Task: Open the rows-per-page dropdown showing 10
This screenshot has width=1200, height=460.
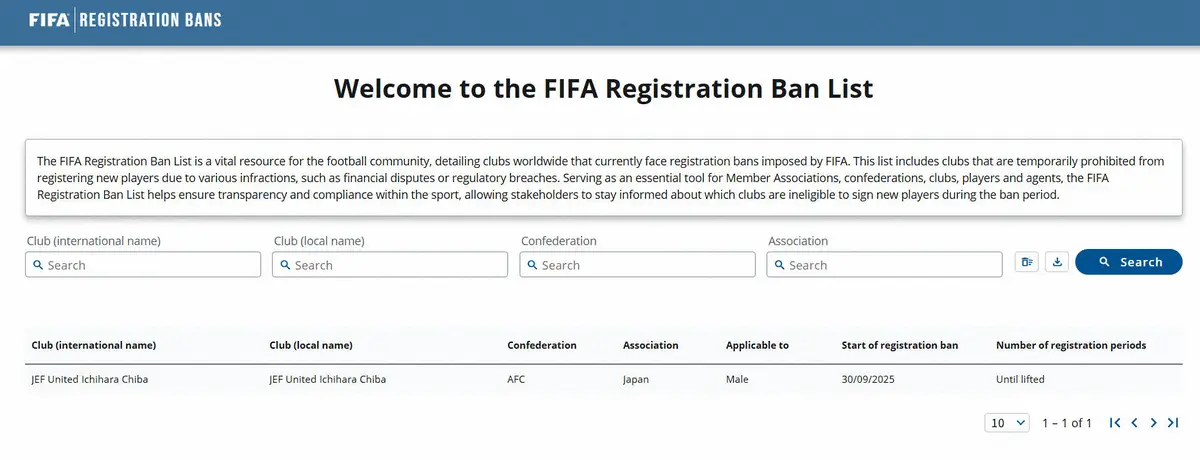Action: (1007, 423)
